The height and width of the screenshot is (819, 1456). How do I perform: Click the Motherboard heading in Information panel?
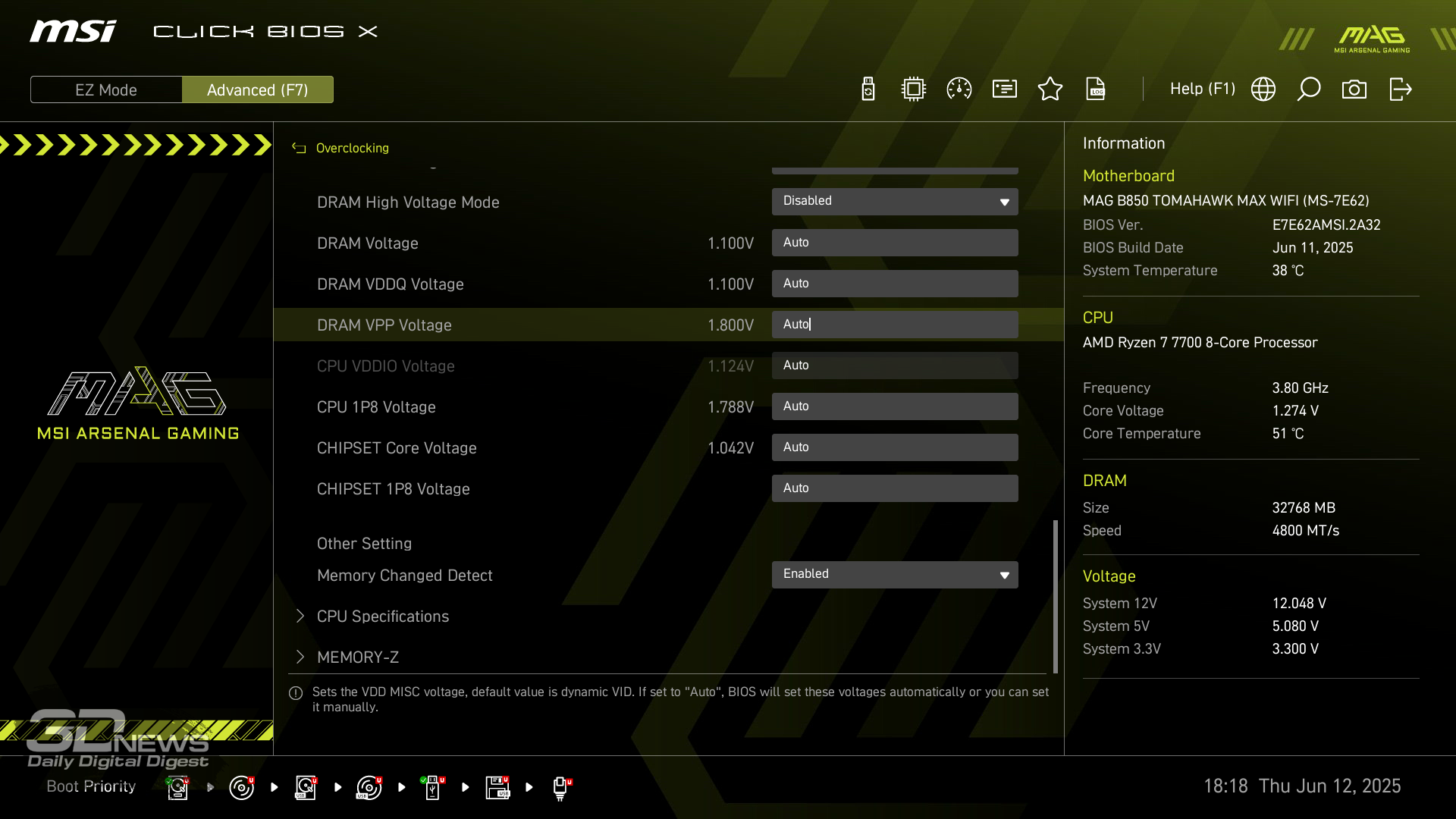click(1128, 176)
